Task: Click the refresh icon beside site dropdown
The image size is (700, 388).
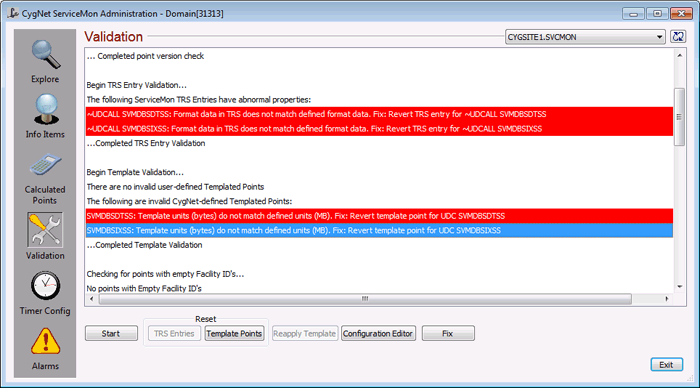Action: coord(678,37)
